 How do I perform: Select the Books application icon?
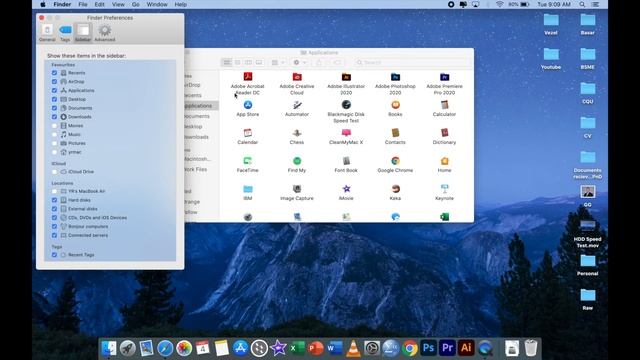[395, 105]
